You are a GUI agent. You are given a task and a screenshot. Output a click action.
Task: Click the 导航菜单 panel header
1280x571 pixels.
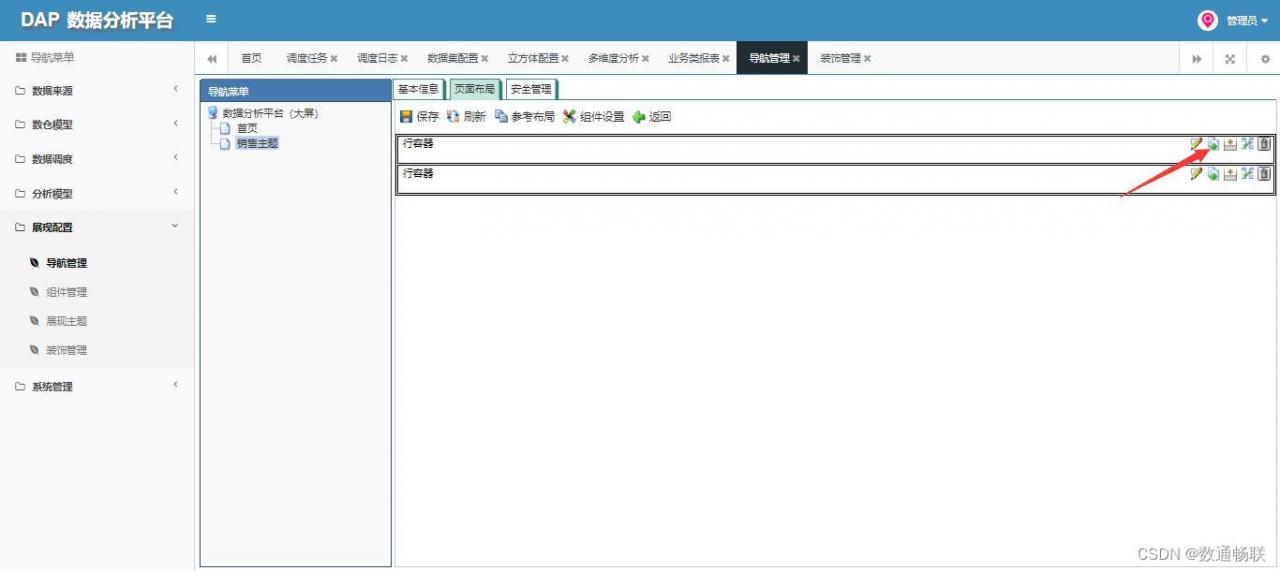click(x=296, y=91)
